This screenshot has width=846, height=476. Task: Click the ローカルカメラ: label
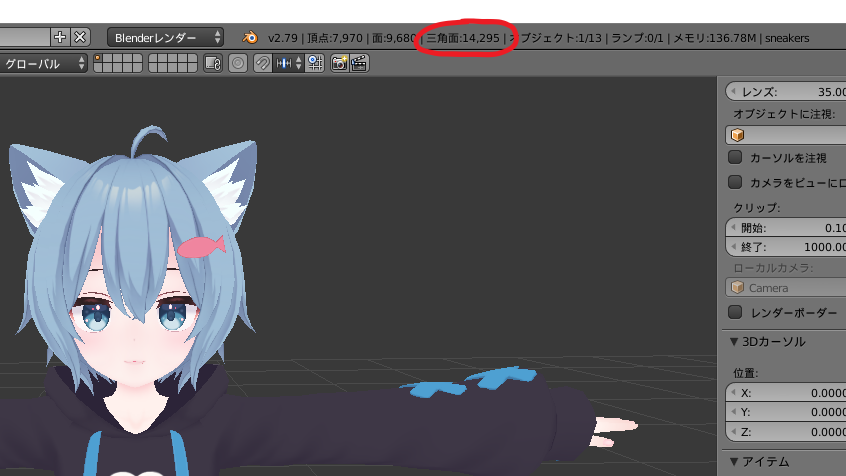pyautogui.click(x=773, y=268)
